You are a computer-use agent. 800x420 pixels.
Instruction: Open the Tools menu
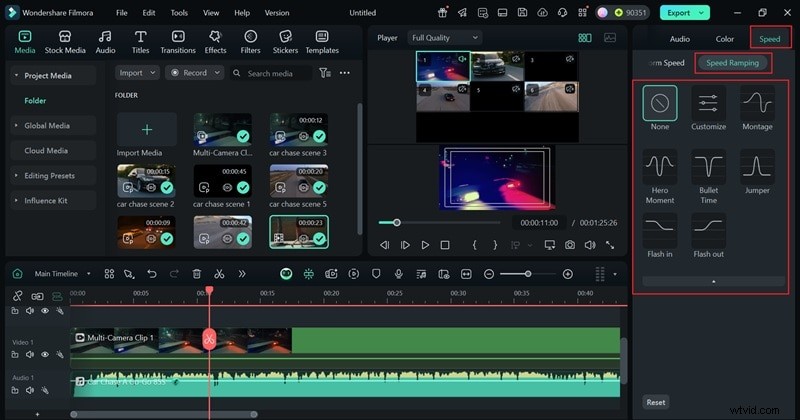click(178, 13)
